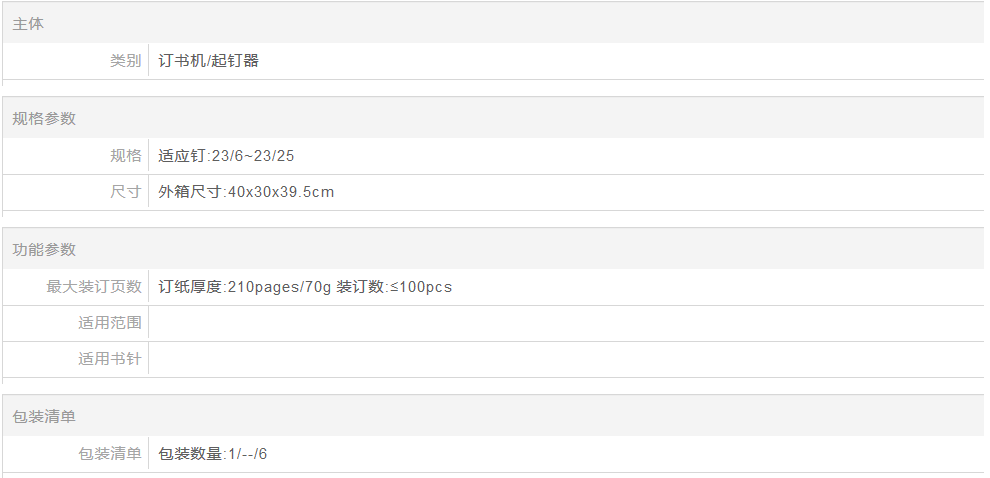Click the 订书机 text in the category value
Image resolution: width=990 pixels, height=478 pixels.
(x=181, y=61)
